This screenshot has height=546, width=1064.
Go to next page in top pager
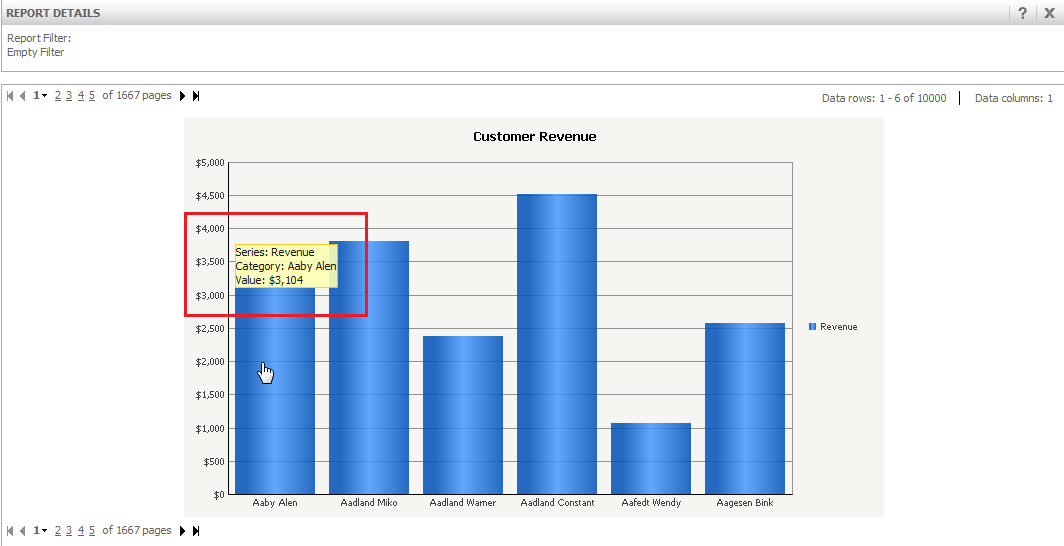point(183,96)
